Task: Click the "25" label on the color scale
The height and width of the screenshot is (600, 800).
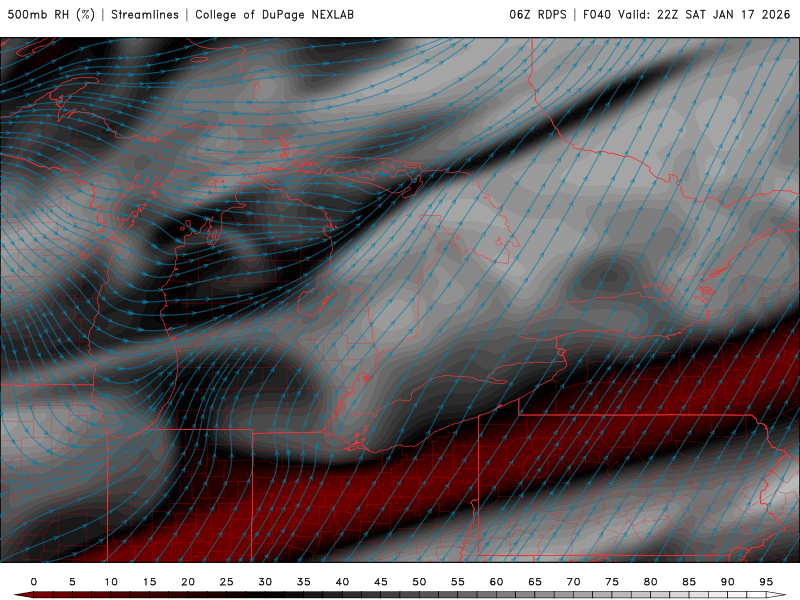Action: pyautogui.click(x=227, y=582)
